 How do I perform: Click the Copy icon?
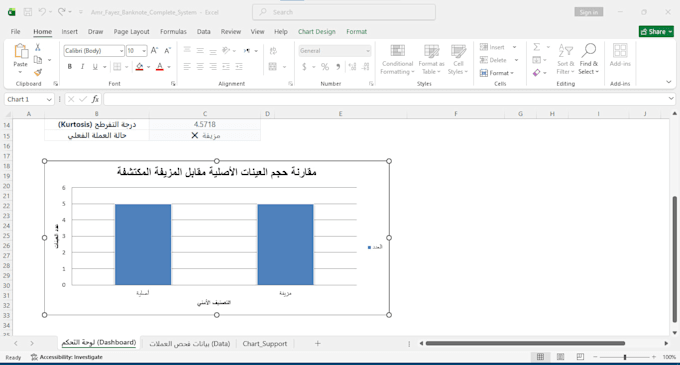[x=38, y=60]
